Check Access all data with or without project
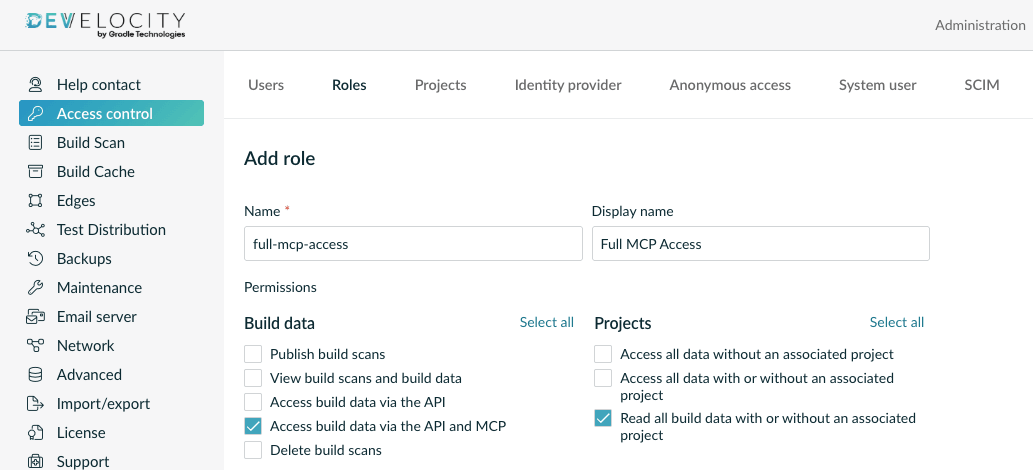Screen dimensions: 1033x470 603,378
